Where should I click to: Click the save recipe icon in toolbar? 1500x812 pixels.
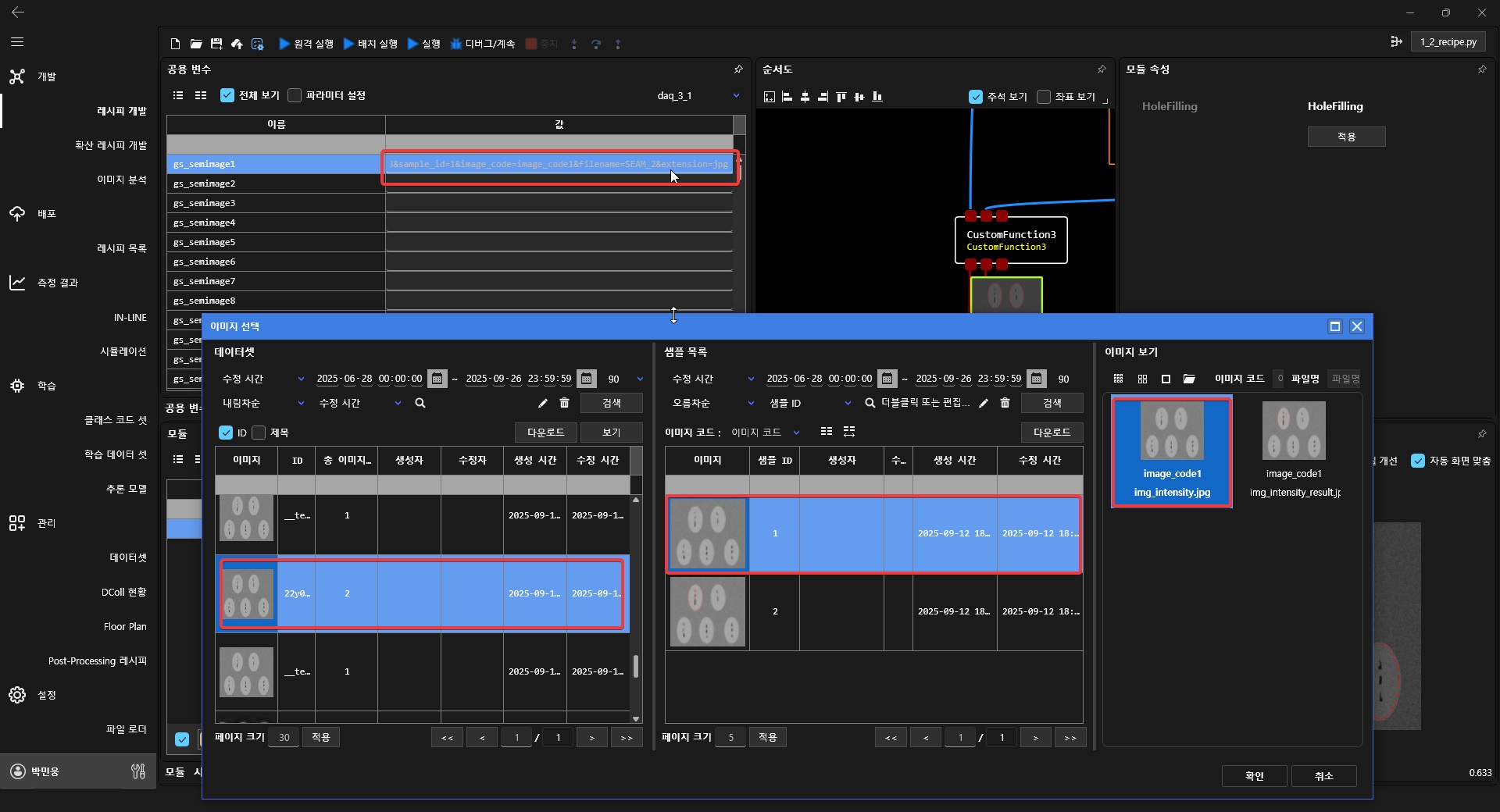coord(216,44)
